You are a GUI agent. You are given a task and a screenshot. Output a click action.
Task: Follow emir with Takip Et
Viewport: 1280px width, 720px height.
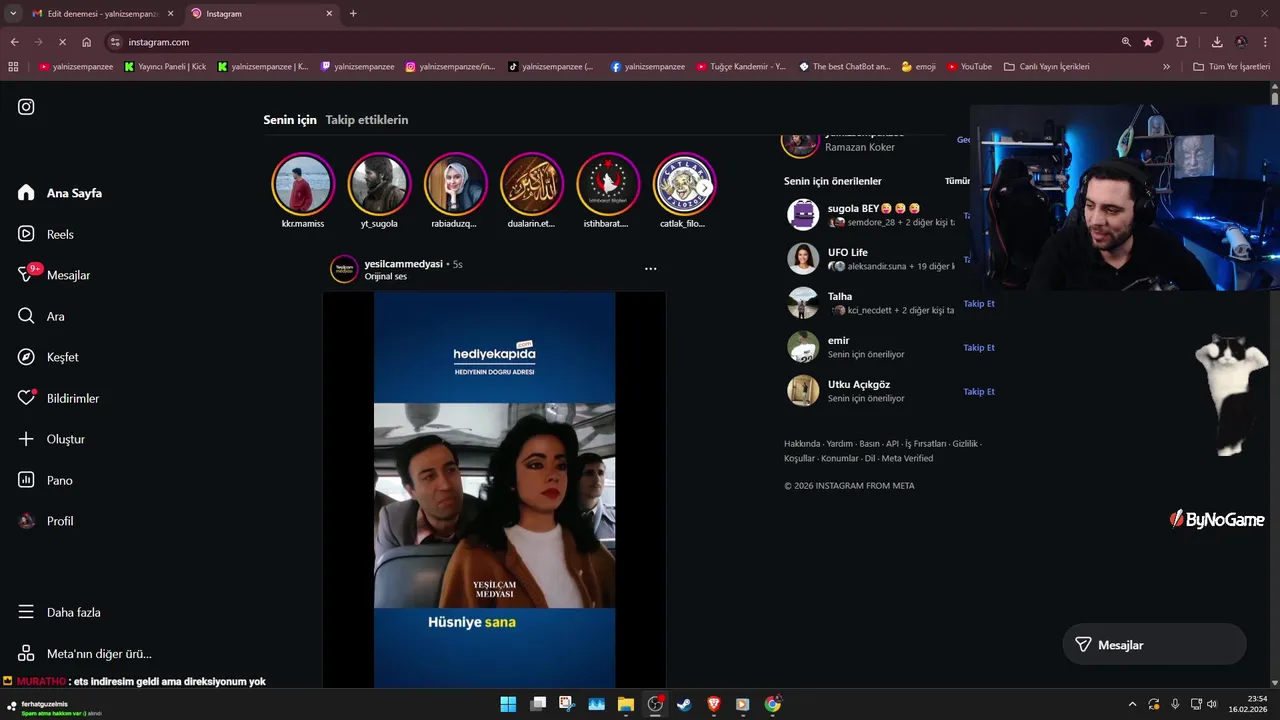click(x=979, y=347)
